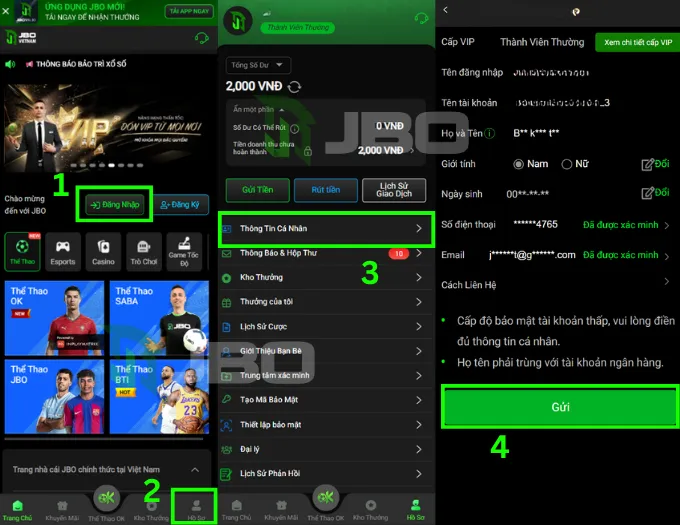The width and height of the screenshot is (680, 525).
Task: Open the Thể Thao BTI game card
Action: tap(159, 396)
